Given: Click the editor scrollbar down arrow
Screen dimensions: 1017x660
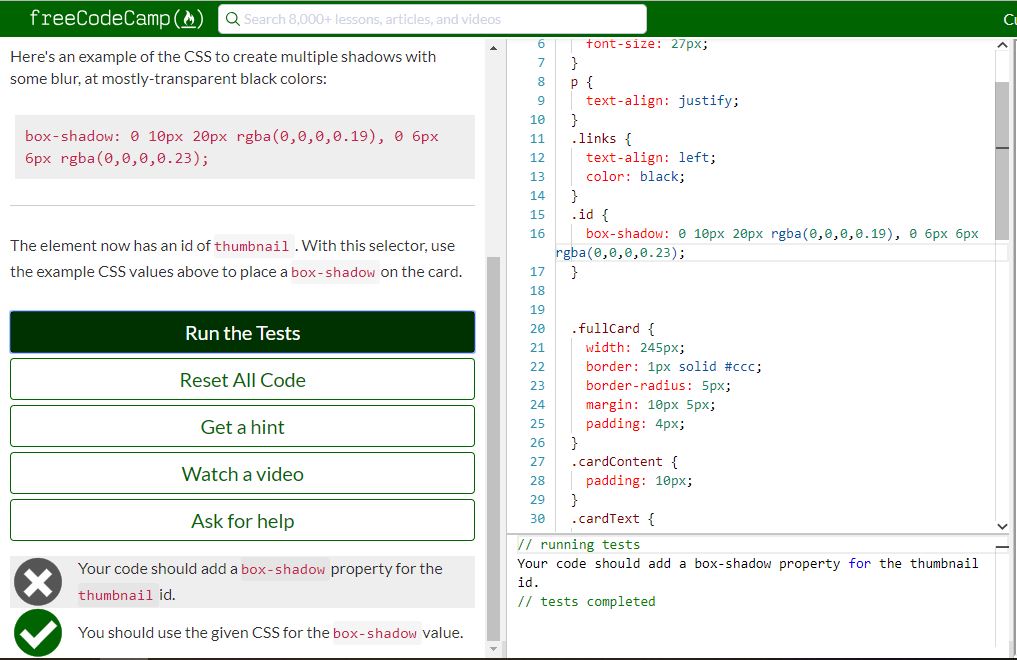Looking at the screenshot, I should point(1001,526).
